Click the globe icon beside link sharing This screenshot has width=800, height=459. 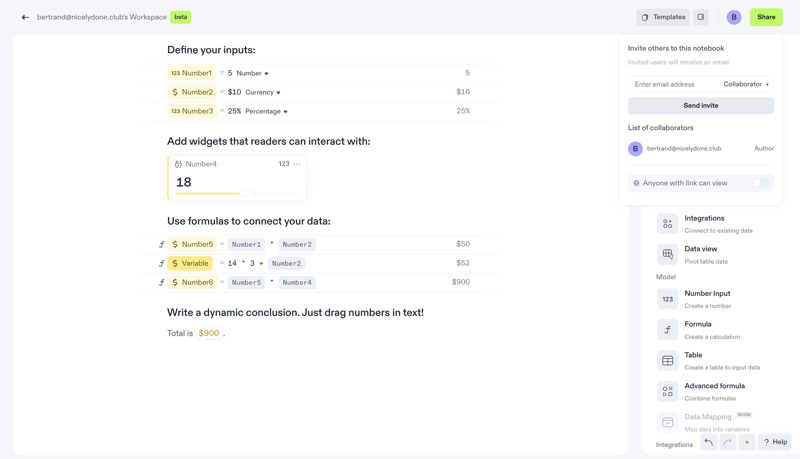(636, 183)
